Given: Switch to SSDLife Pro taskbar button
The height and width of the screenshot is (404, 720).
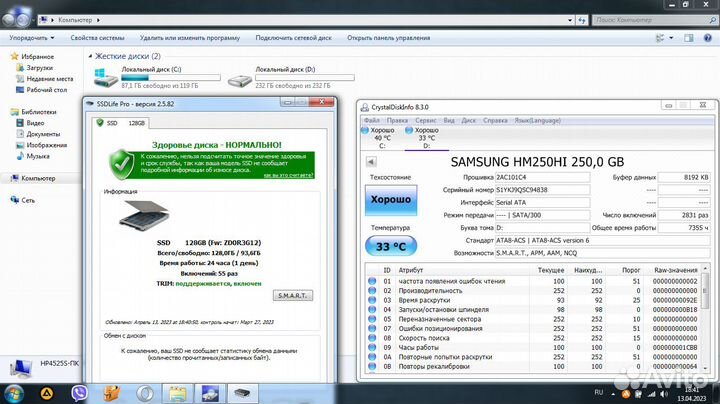Looking at the screenshot, I should [x=242, y=393].
